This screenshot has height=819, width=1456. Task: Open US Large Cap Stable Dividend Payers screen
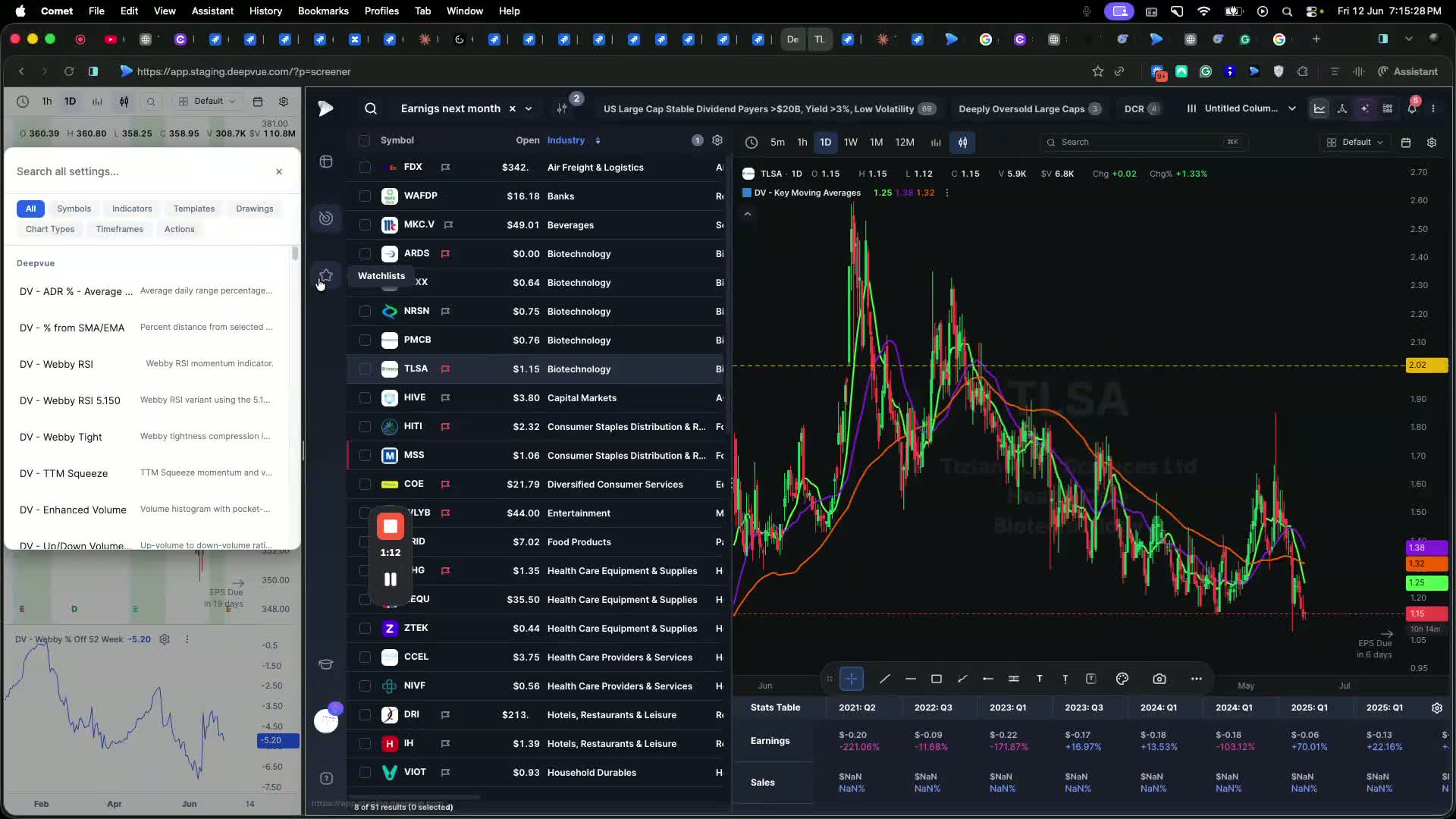click(x=768, y=108)
